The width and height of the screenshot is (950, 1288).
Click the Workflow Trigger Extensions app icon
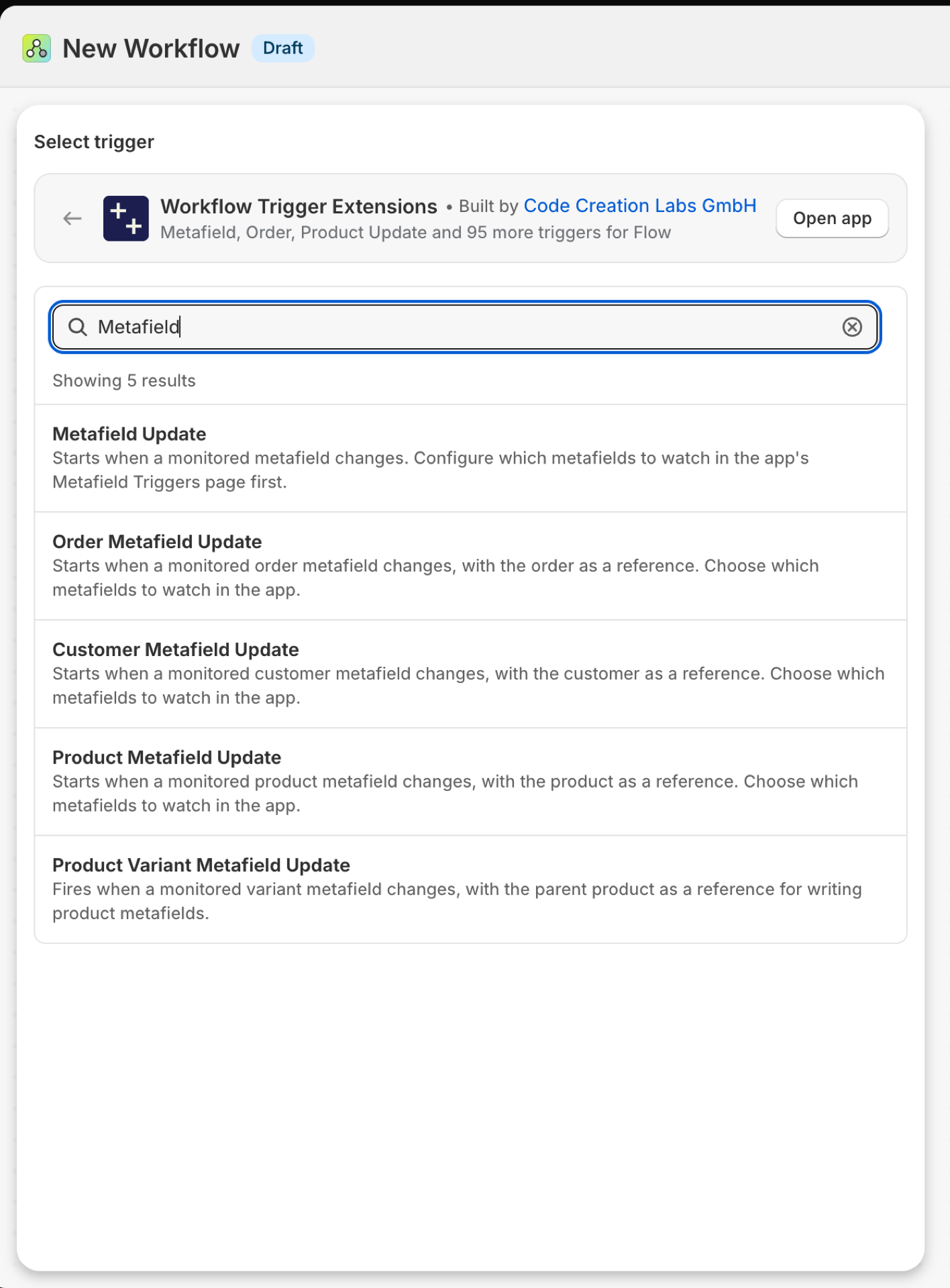(x=126, y=218)
